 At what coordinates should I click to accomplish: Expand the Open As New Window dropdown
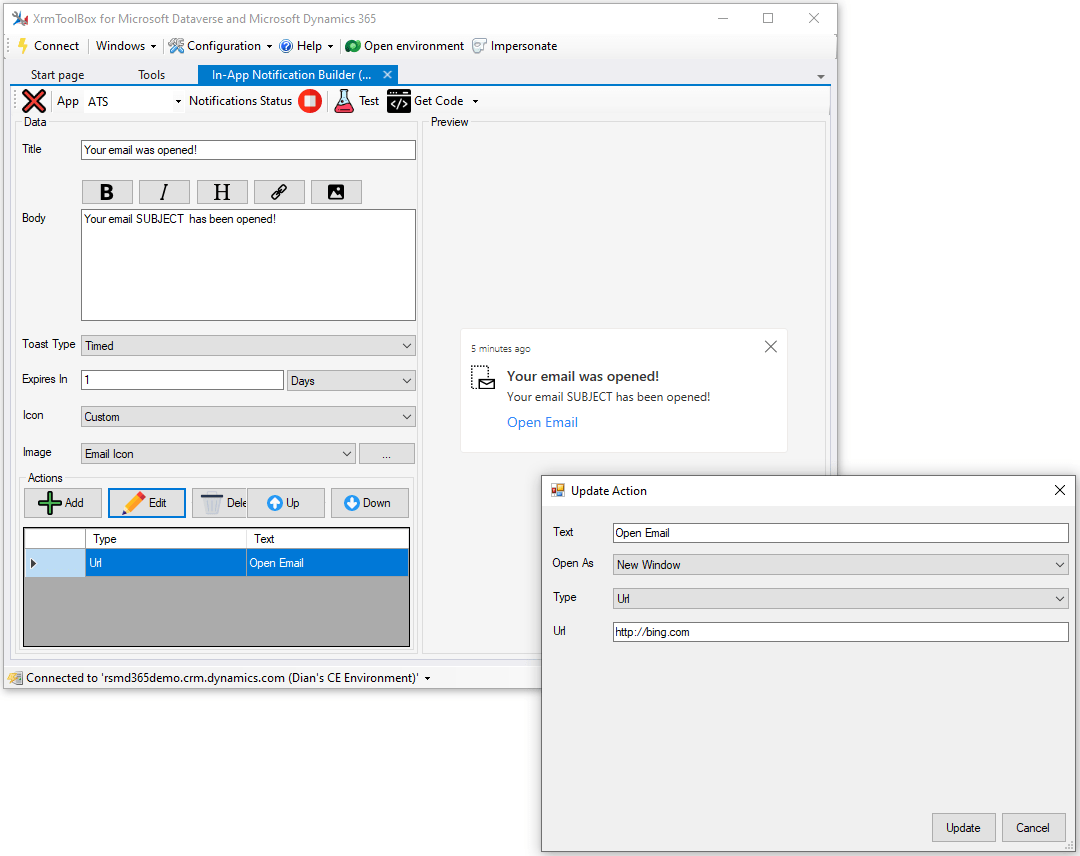[1060, 565]
